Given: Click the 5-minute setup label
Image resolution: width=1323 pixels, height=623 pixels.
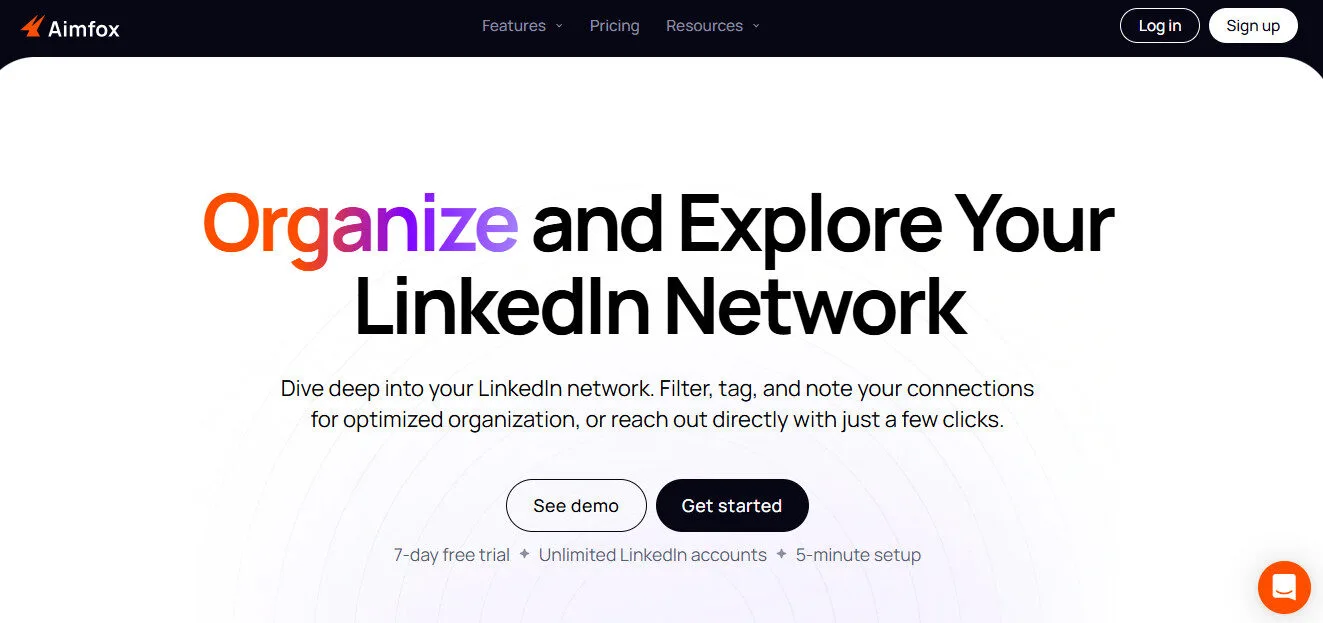Looking at the screenshot, I should click(858, 555).
